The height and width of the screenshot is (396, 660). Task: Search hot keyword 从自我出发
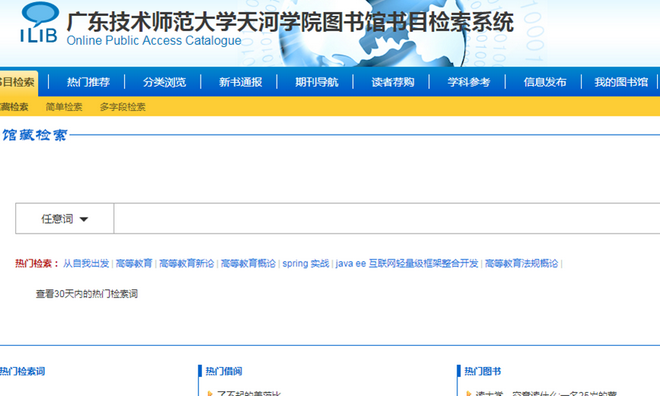(86, 263)
